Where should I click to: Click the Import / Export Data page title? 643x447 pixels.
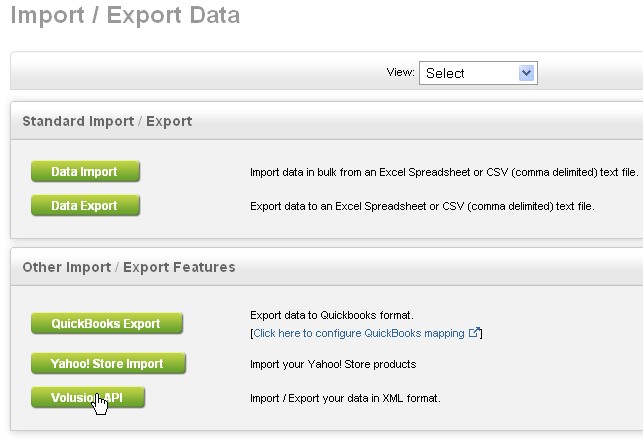click(125, 15)
